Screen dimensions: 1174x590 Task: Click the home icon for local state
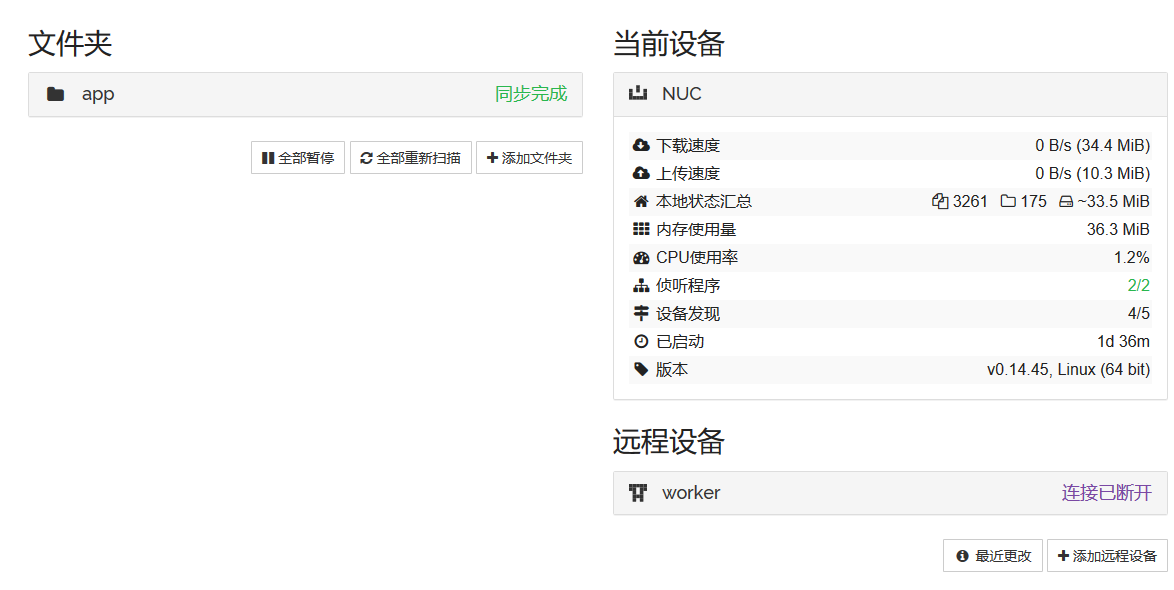tap(641, 202)
